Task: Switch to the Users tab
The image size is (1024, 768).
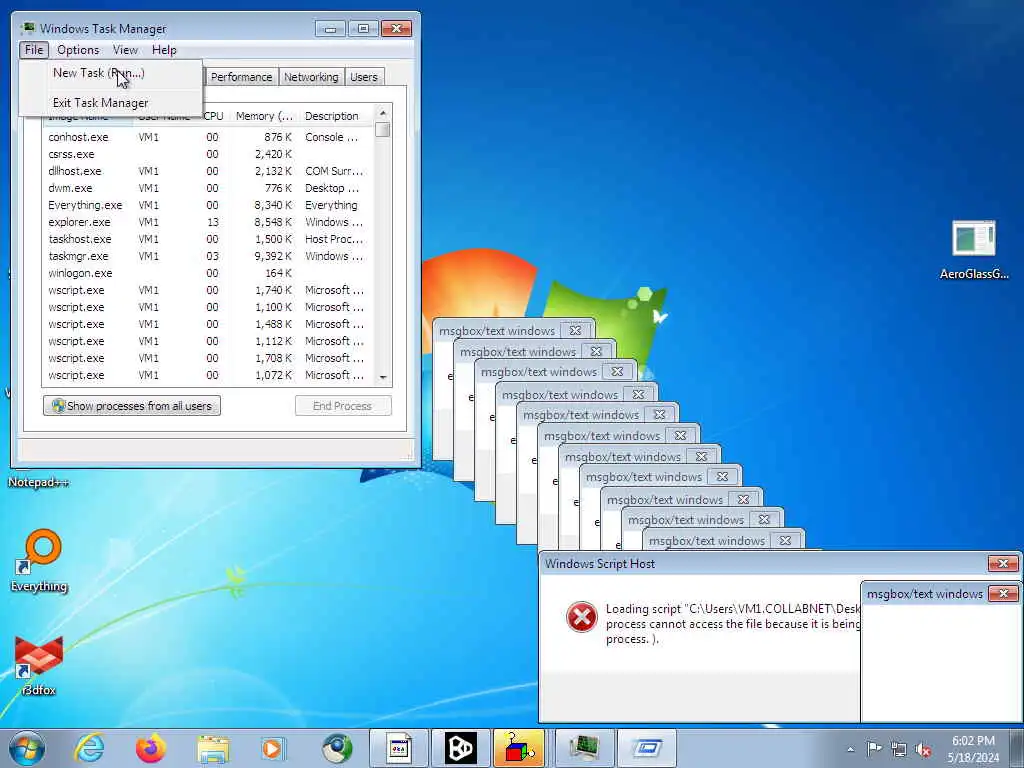Action: 364,77
